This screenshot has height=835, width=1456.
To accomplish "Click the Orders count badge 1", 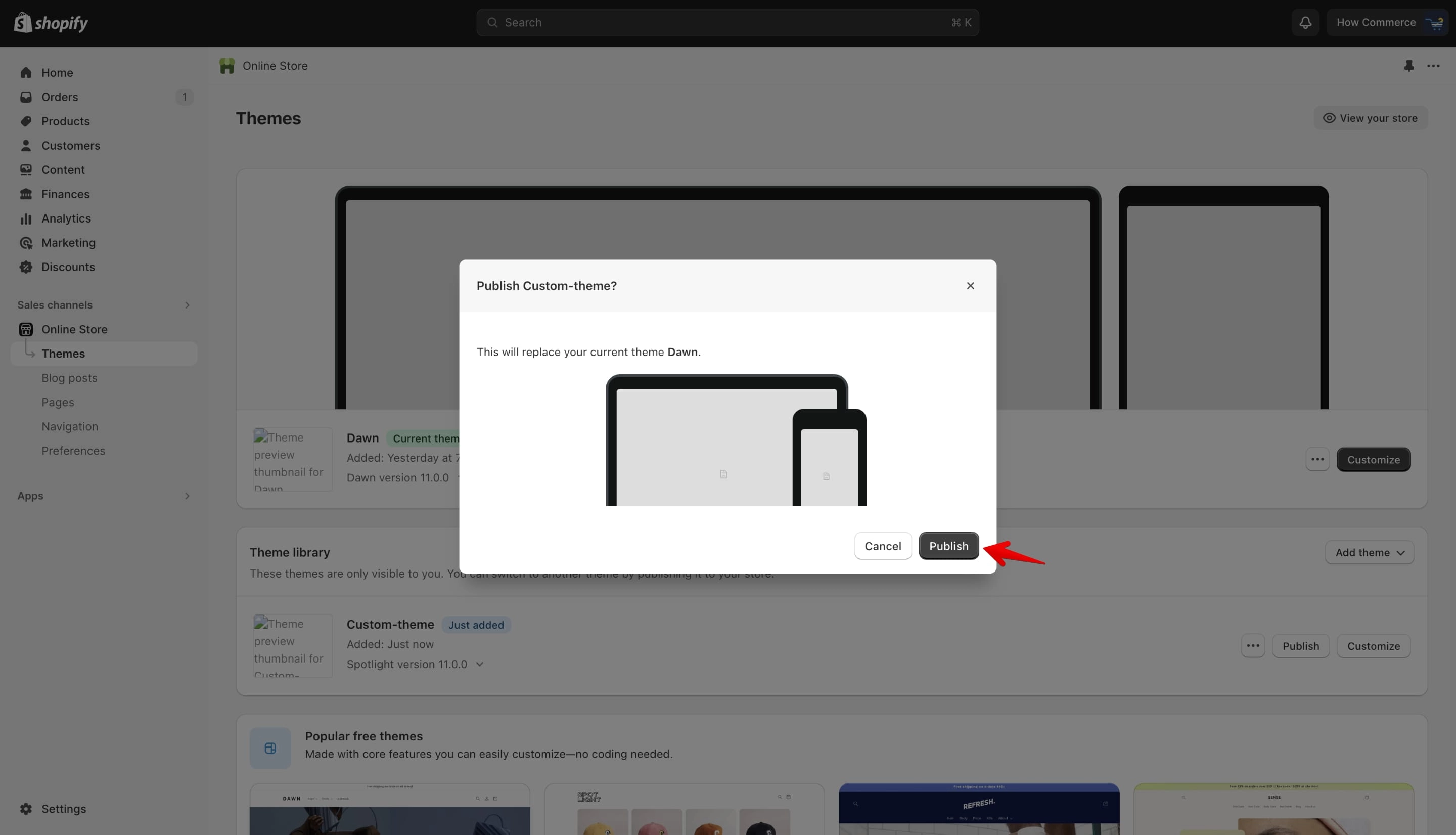I will (x=184, y=97).
